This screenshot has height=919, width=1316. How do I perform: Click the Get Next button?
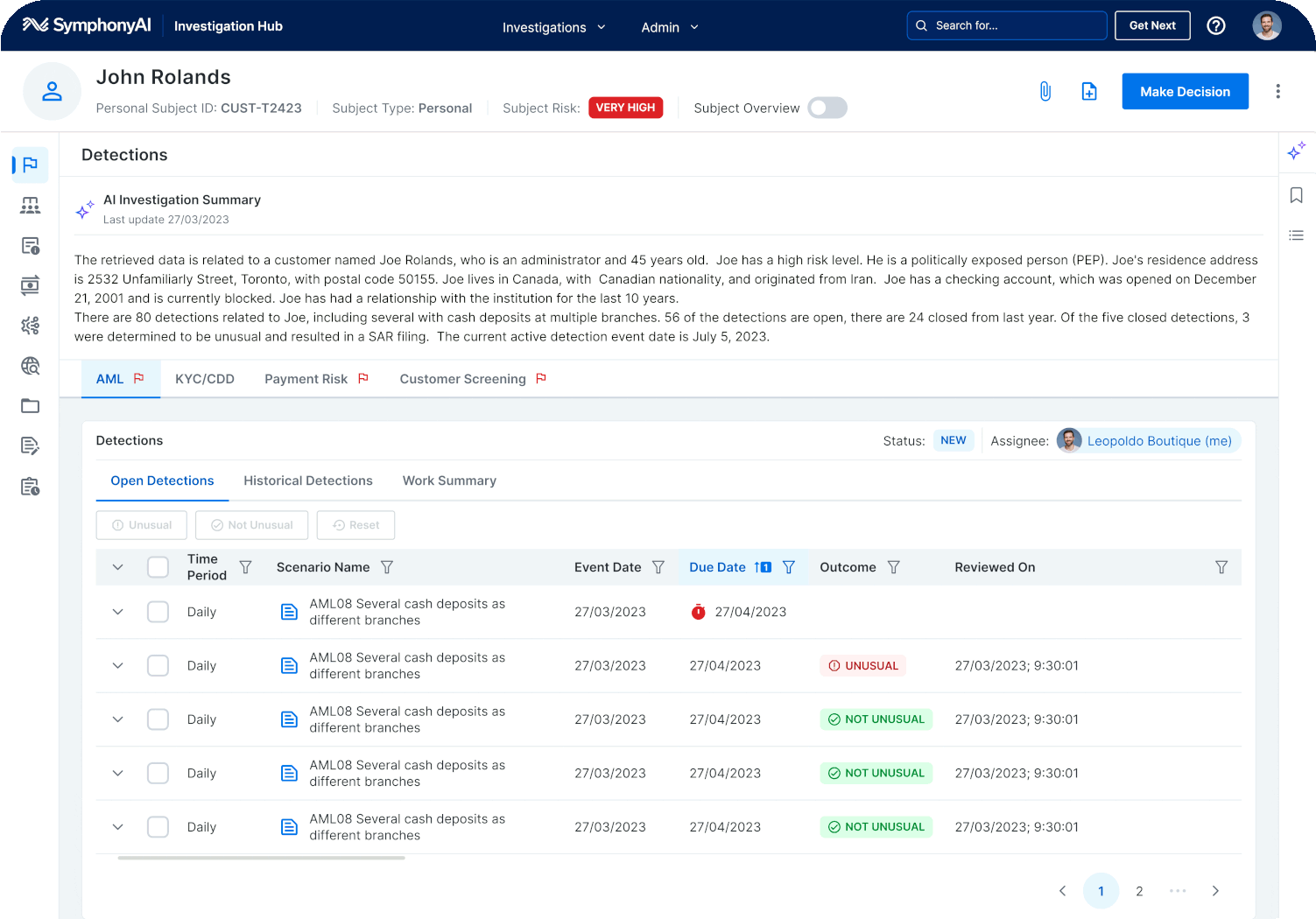click(1151, 25)
